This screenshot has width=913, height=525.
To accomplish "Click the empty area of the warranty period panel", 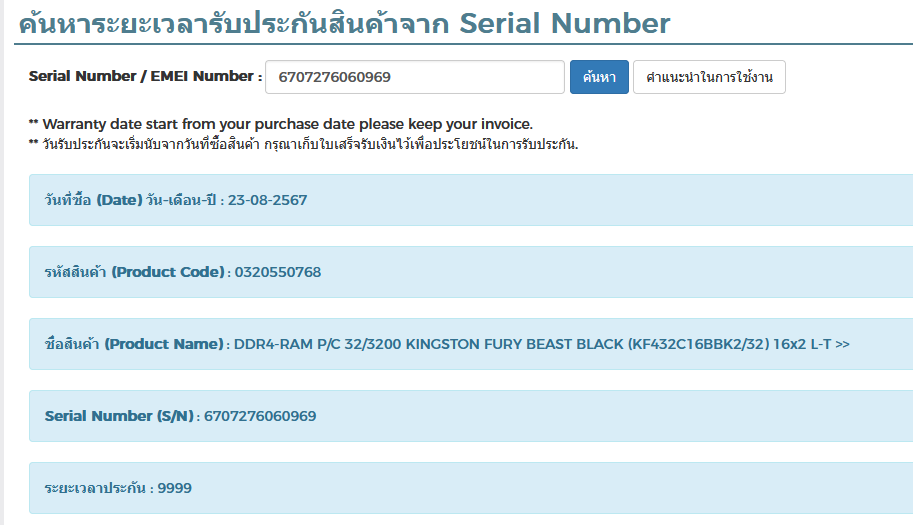I will pyautogui.click(x=550, y=488).
